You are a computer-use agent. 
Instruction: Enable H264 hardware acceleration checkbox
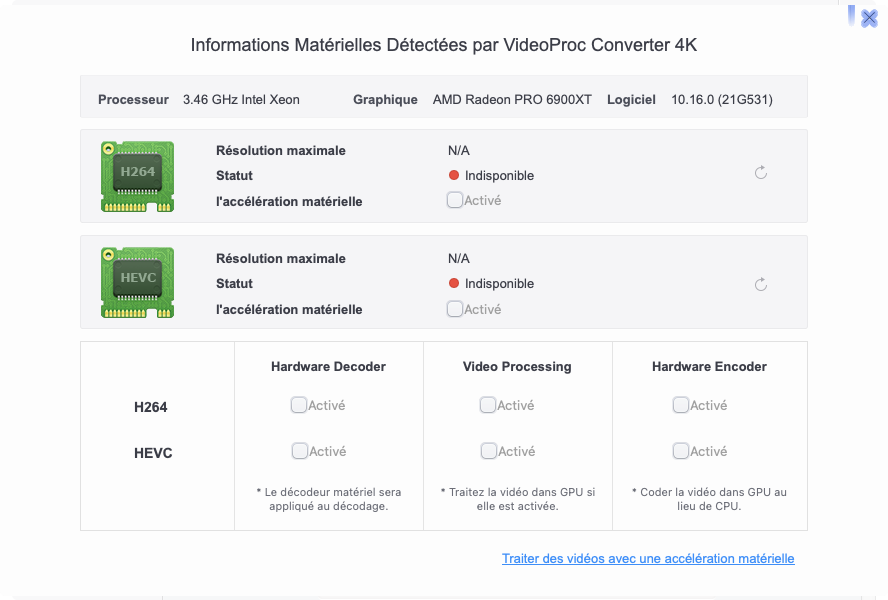pos(455,200)
